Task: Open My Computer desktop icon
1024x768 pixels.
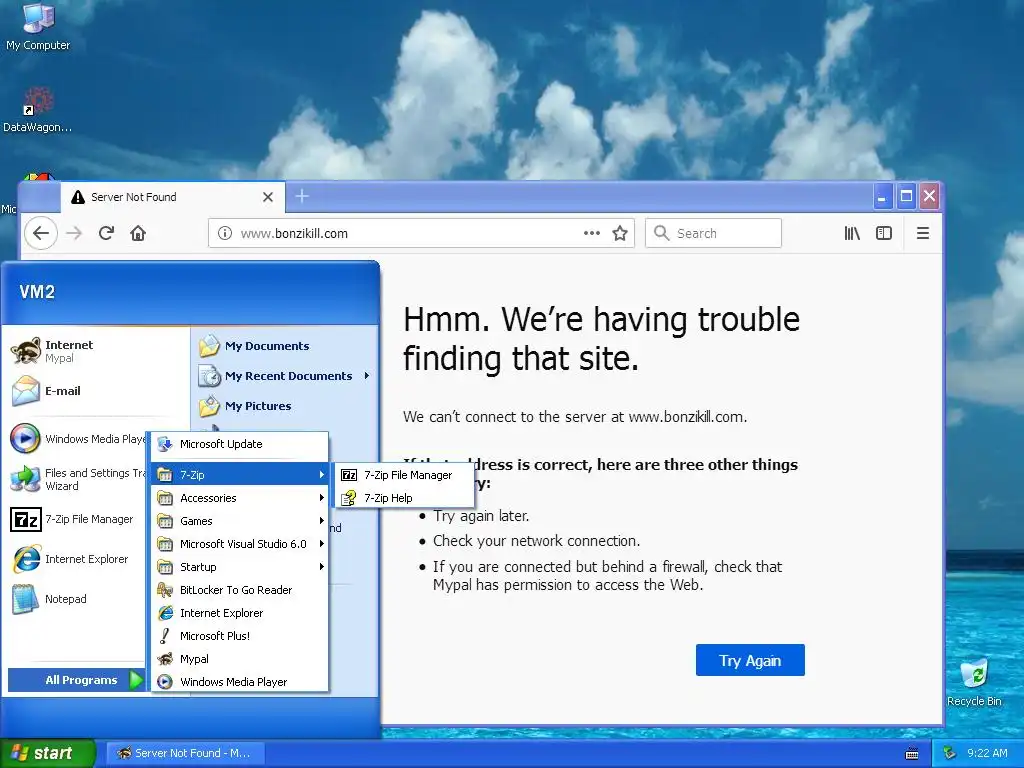Action: 38,26
